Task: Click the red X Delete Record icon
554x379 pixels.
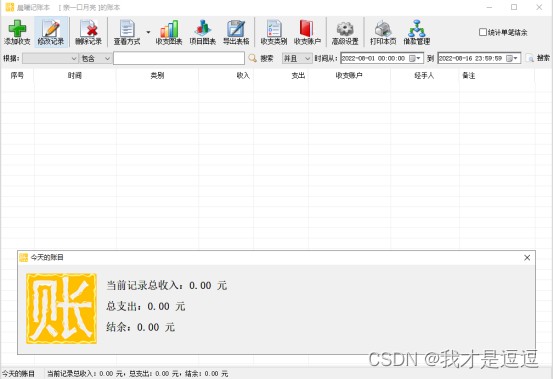Action: 88,32
